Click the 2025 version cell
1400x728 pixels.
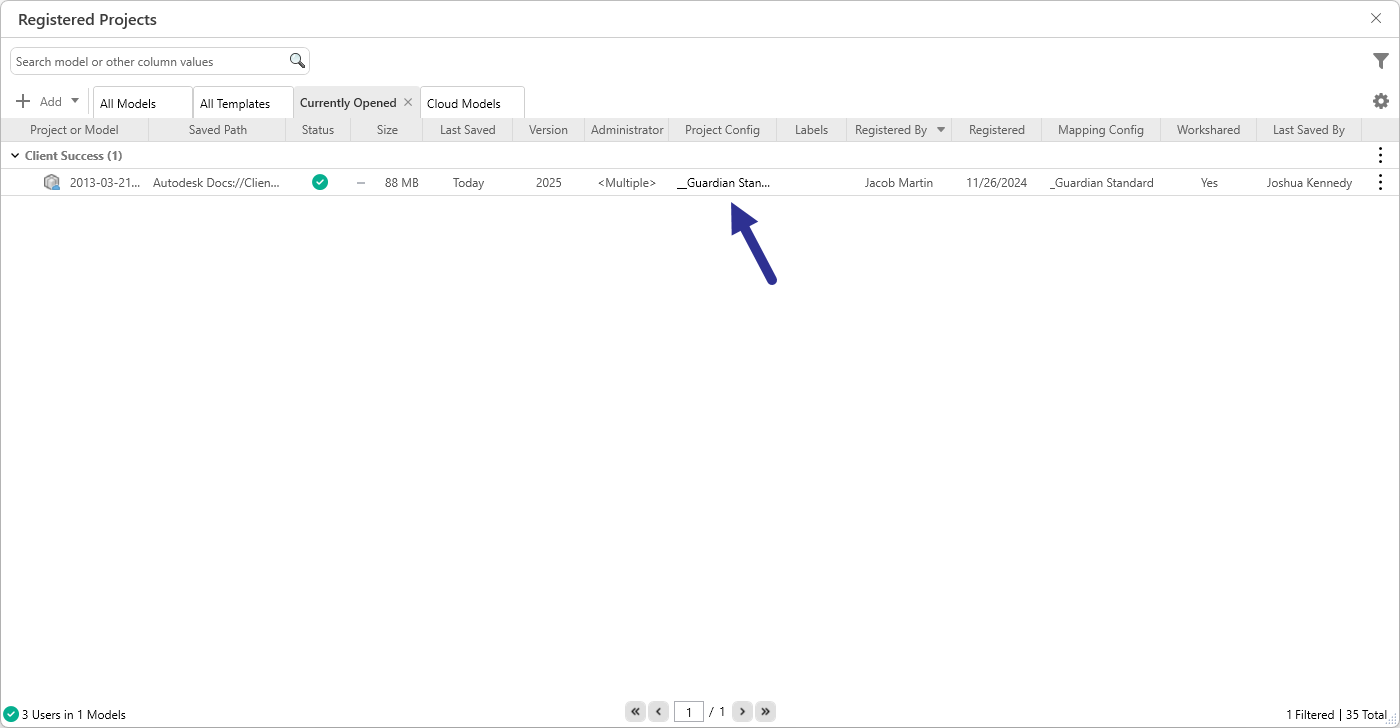pos(548,183)
